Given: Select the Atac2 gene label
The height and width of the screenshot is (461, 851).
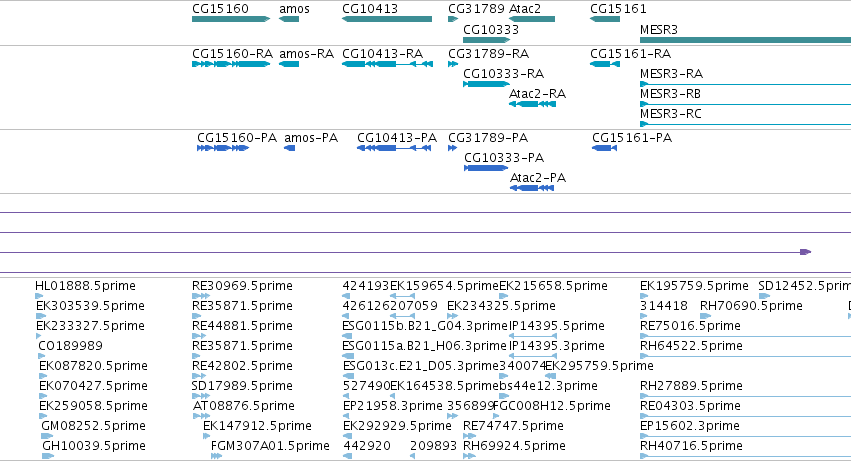Looking at the screenshot, I should point(525,9).
